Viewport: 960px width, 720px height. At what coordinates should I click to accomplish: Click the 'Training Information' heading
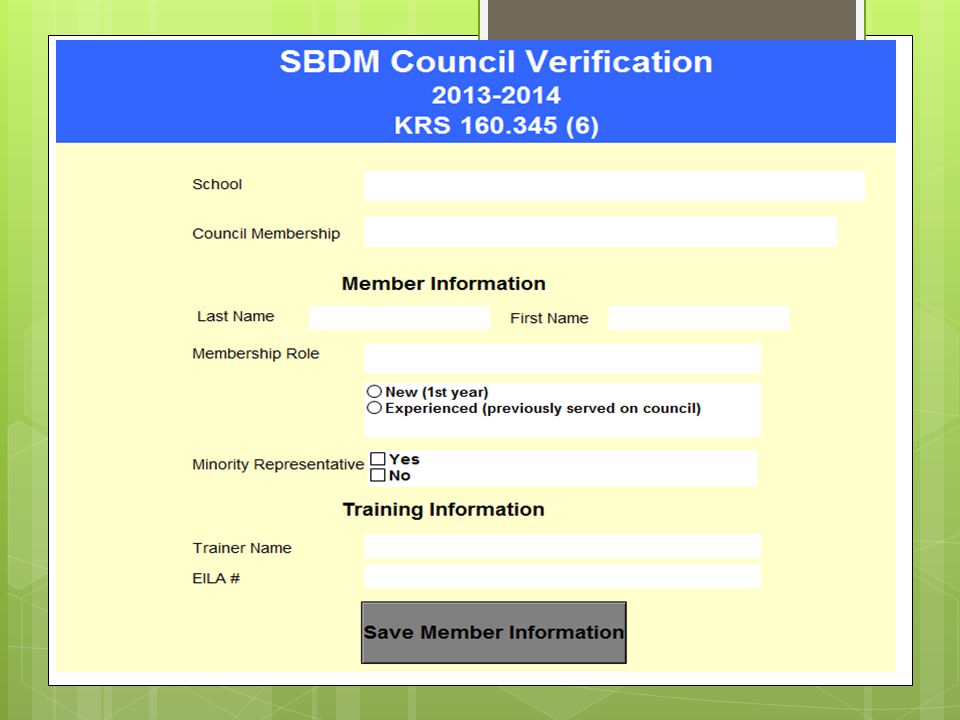443,509
